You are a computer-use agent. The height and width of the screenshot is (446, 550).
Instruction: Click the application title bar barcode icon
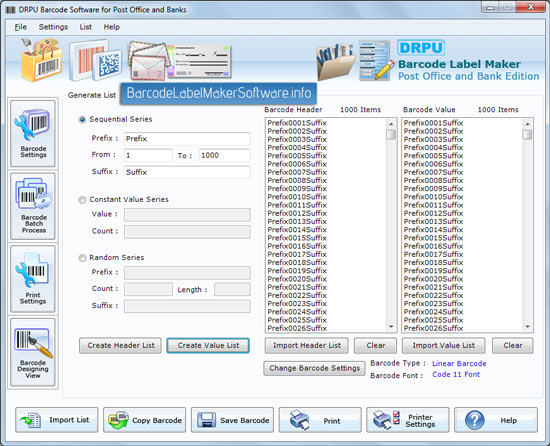tap(11, 9)
